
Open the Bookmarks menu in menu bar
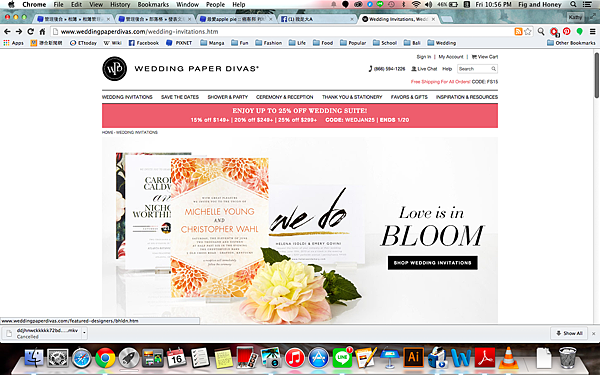click(153, 4)
